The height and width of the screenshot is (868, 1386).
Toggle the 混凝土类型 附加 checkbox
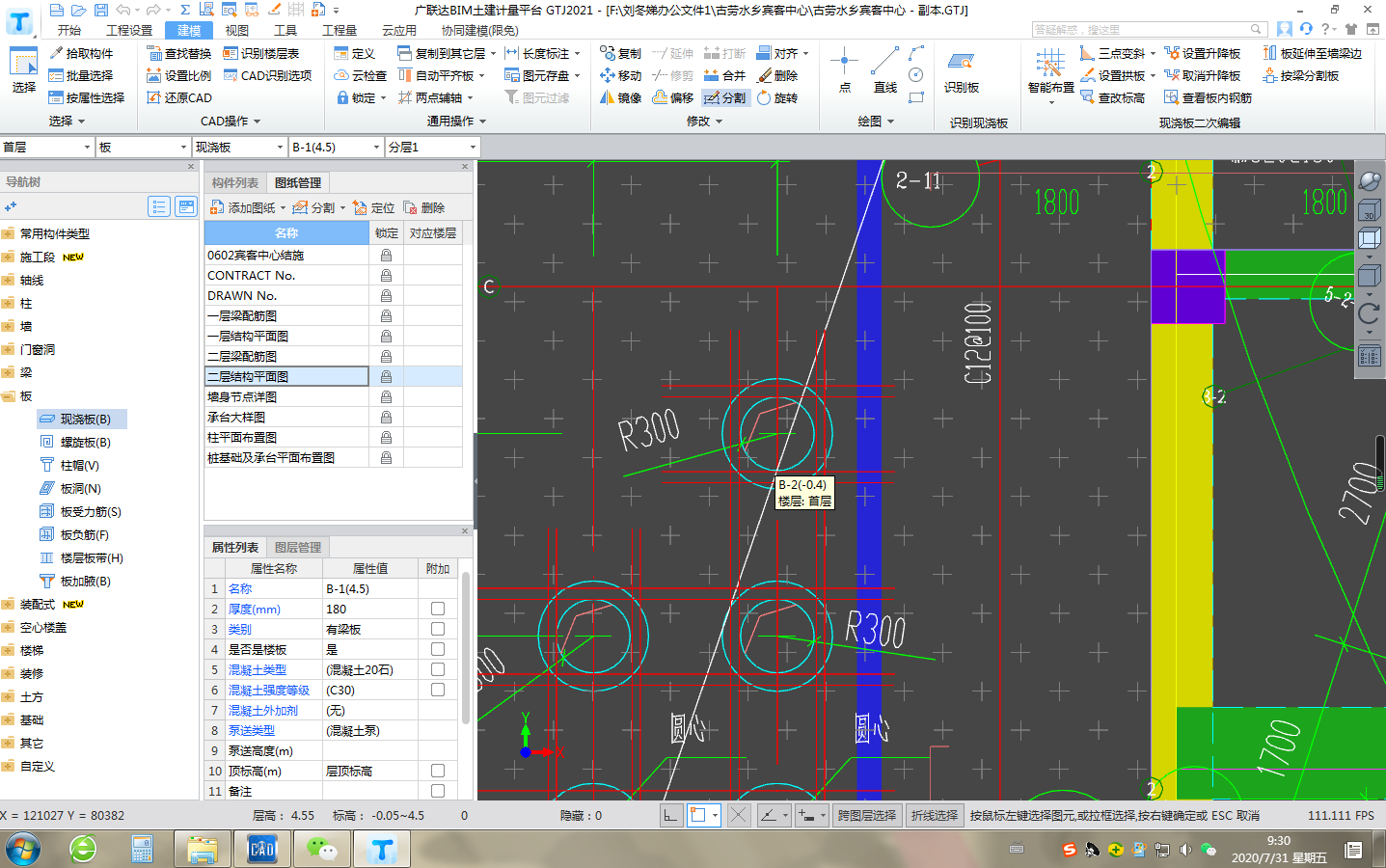click(438, 669)
